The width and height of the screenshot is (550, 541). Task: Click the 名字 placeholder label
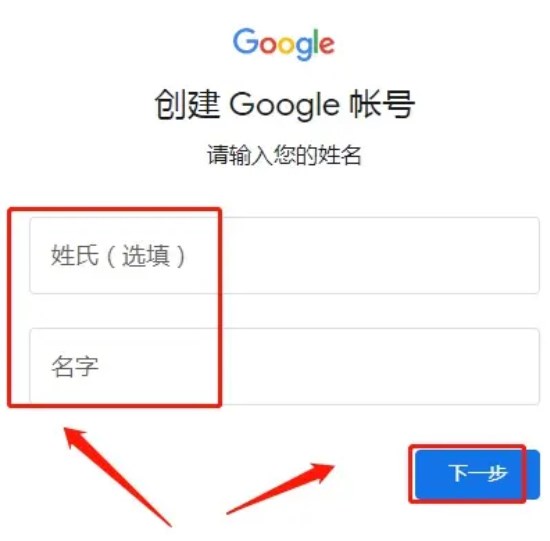click(75, 366)
